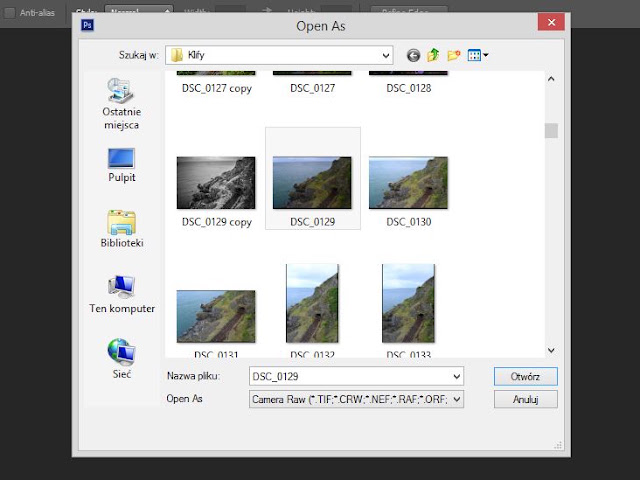Select the DSC_0132 portrait thumbnail
Image resolution: width=640 pixels, height=480 pixels.
pos(312,303)
